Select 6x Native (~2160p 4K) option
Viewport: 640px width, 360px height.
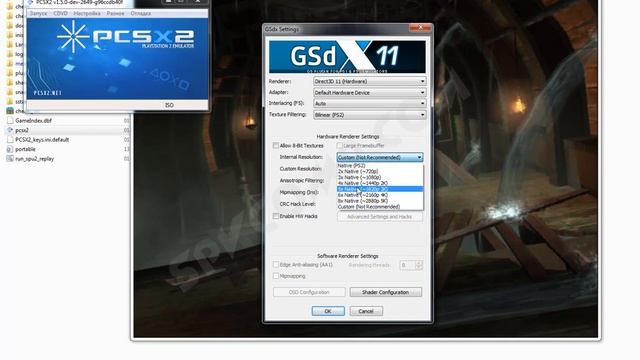click(380, 195)
